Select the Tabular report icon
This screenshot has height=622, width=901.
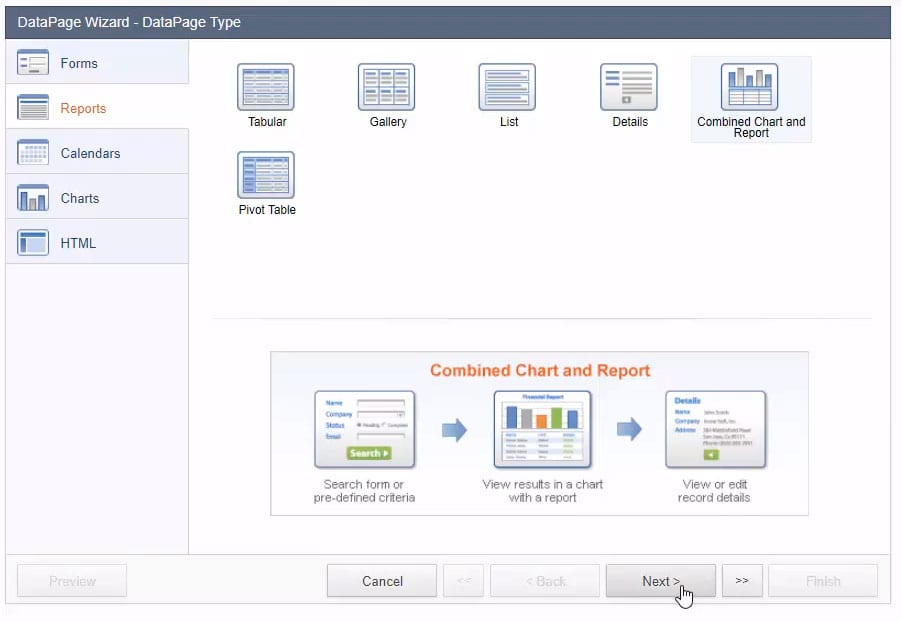click(266, 87)
